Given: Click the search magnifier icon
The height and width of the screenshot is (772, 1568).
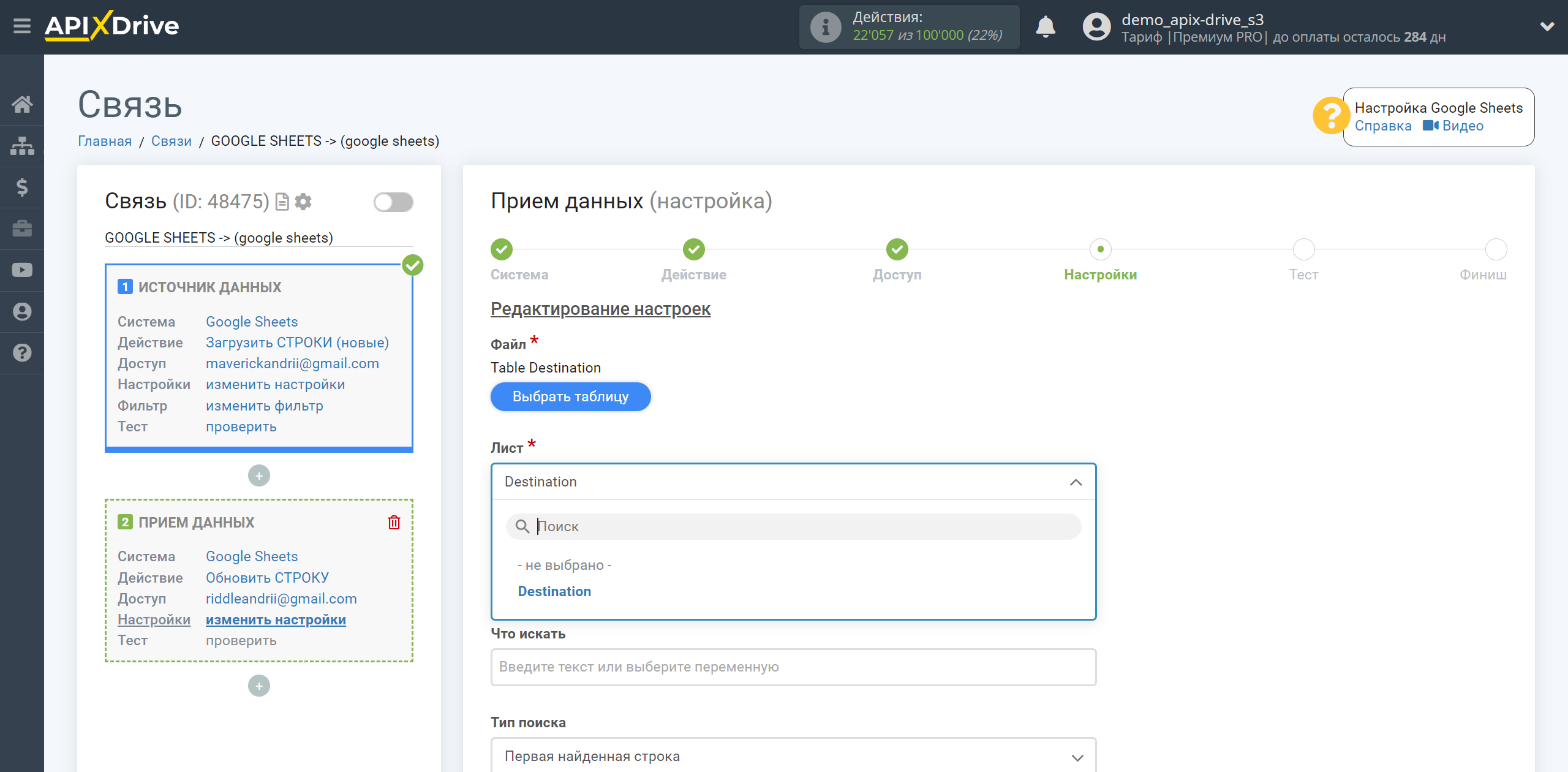Looking at the screenshot, I should 522,526.
